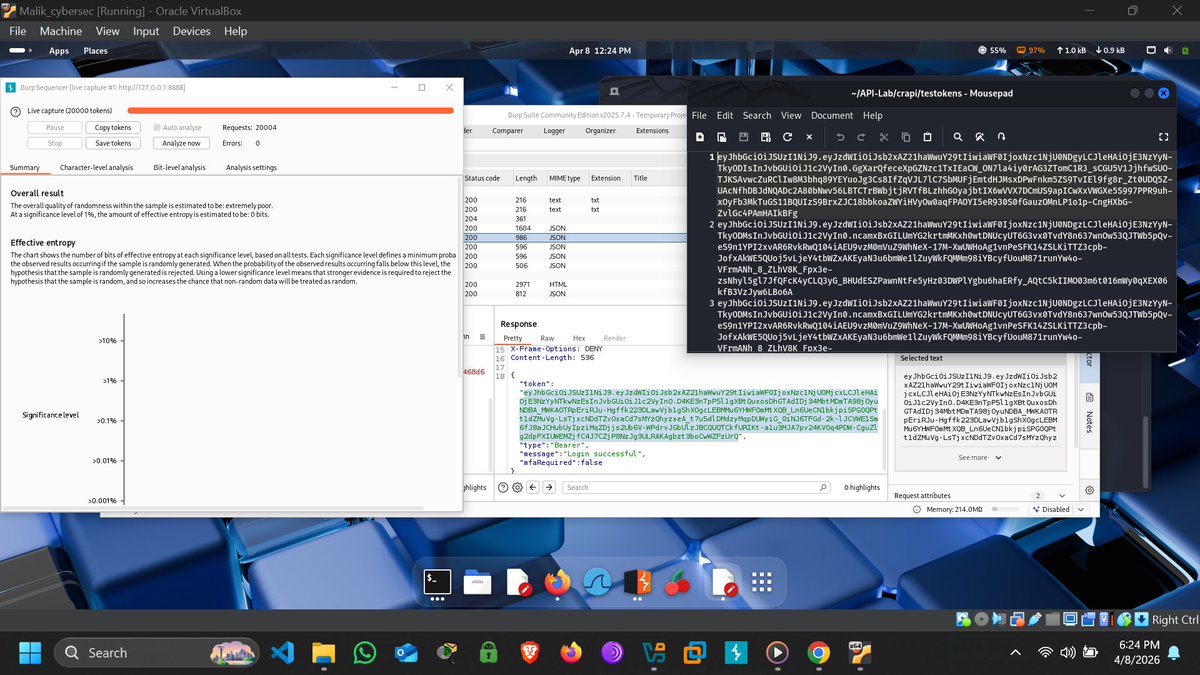The width and height of the screenshot is (1200, 675).
Task: Switch to Bit-level analysis tab
Action: click(180, 168)
